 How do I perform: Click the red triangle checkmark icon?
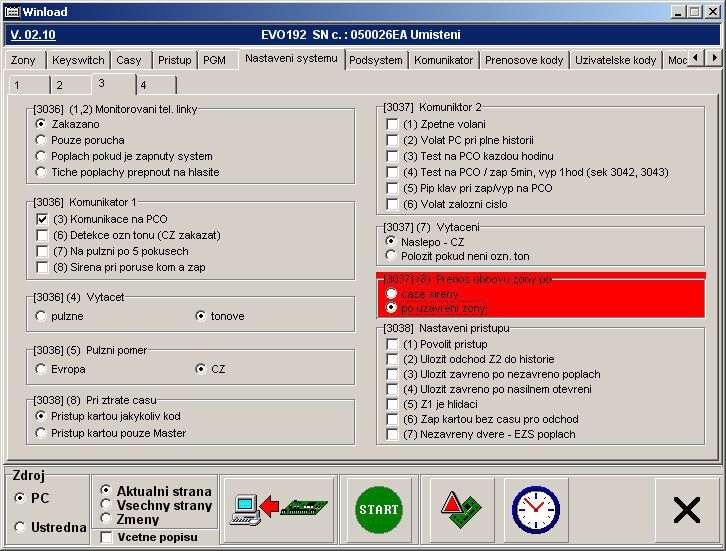[x=456, y=509]
